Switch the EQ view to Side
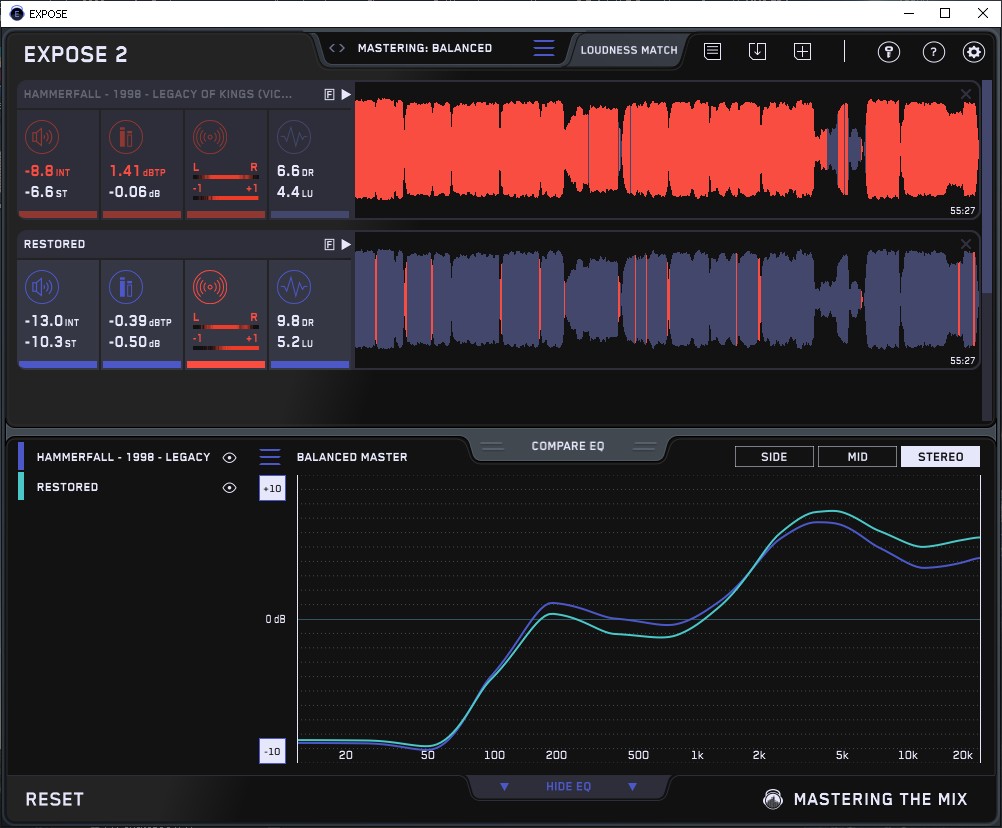The image size is (1002, 828). [774, 457]
